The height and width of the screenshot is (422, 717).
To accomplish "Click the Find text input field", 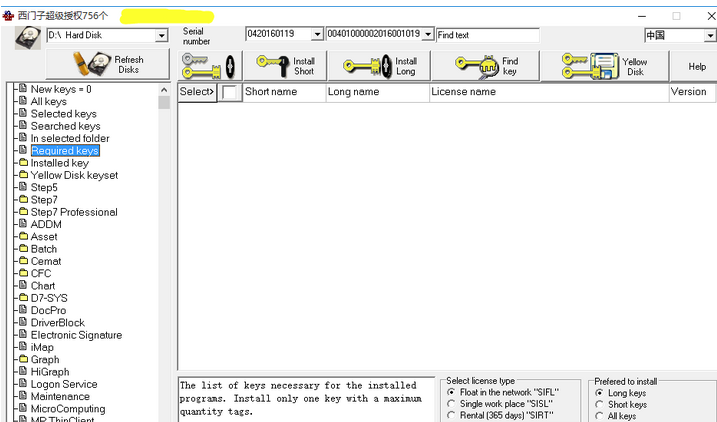I will click(488, 35).
